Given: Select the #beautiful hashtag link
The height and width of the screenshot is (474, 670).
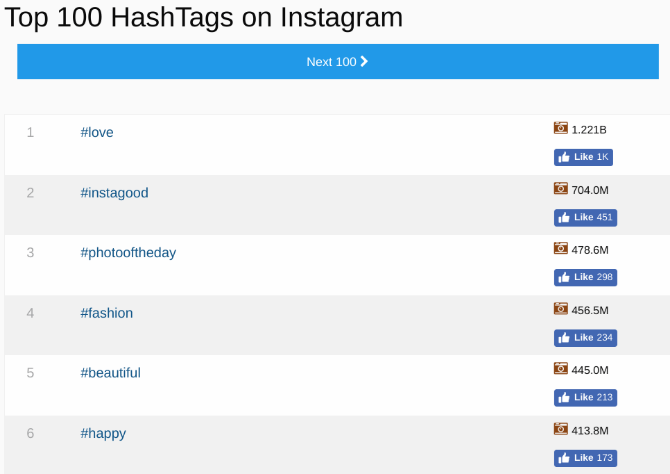Looking at the screenshot, I should click(x=110, y=373).
